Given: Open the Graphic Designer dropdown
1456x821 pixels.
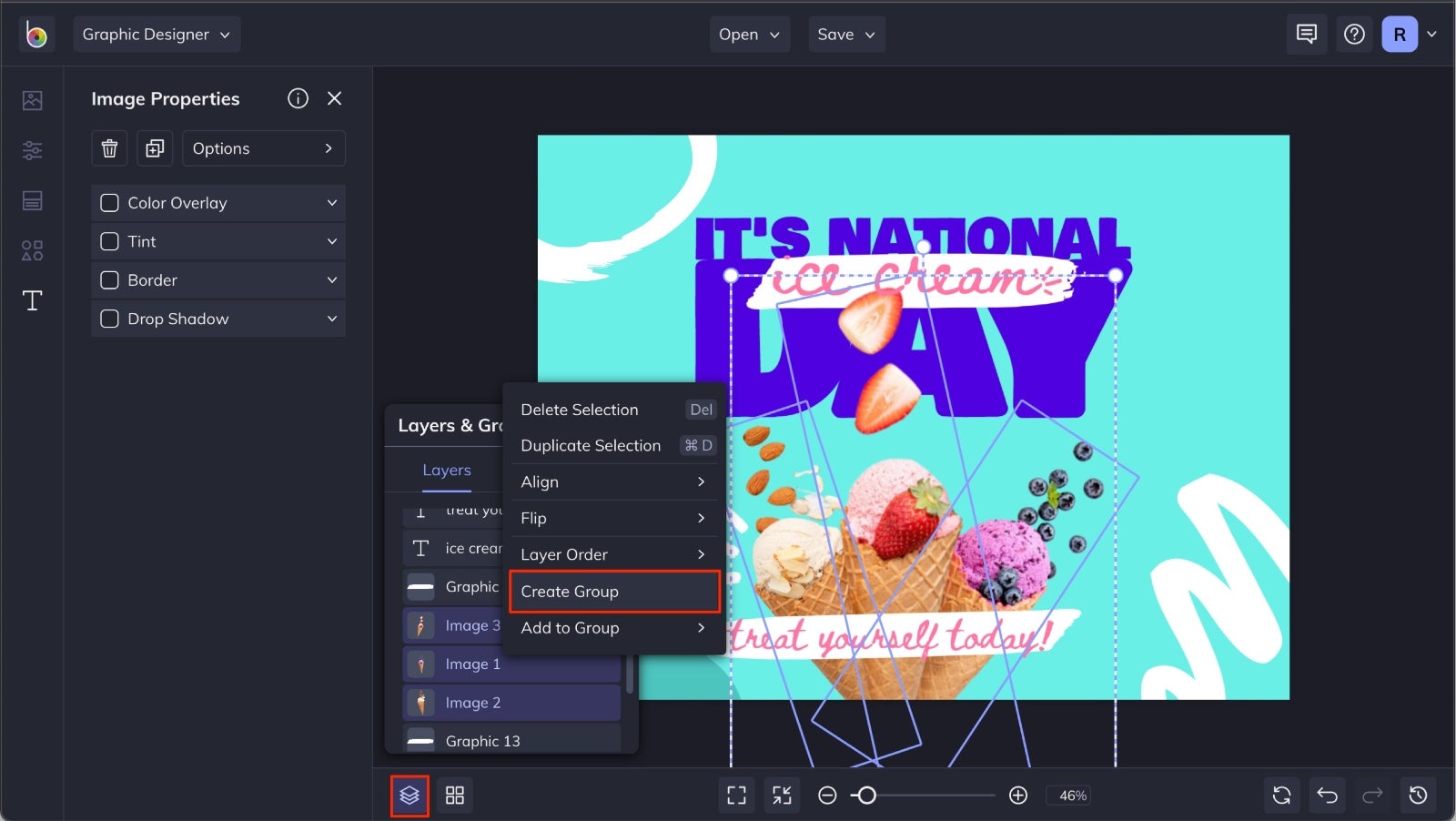Looking at the screenshot, I should coord(157,34).
